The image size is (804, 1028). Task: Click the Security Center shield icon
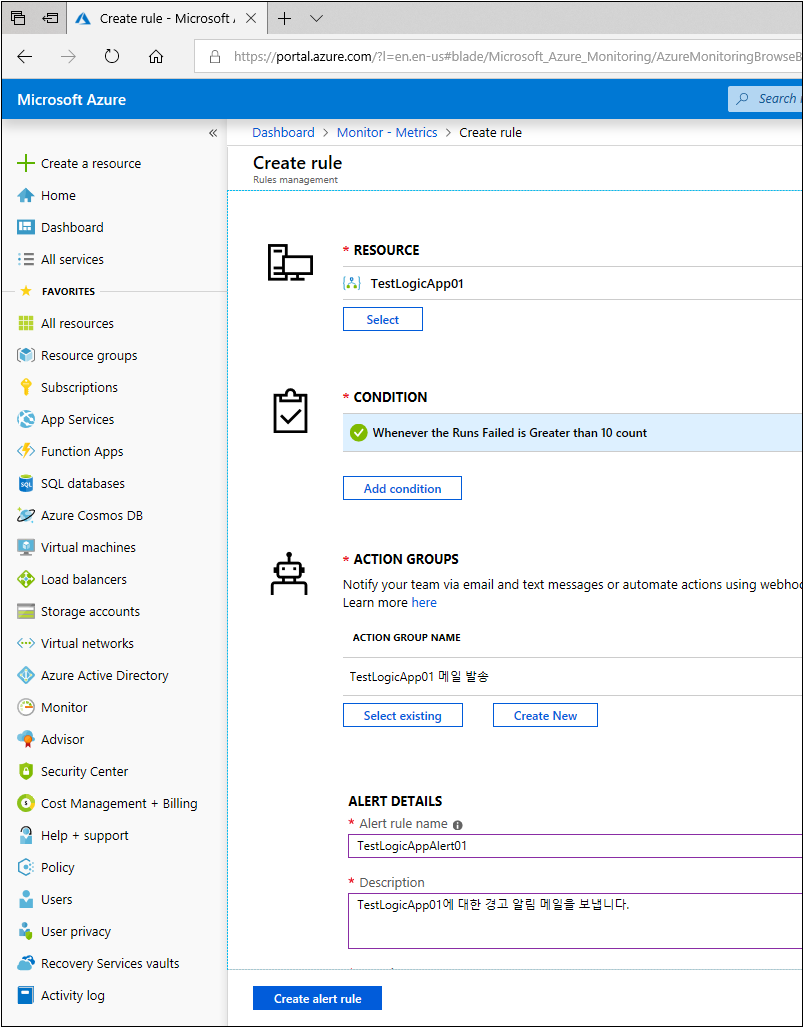click(26, 772)
